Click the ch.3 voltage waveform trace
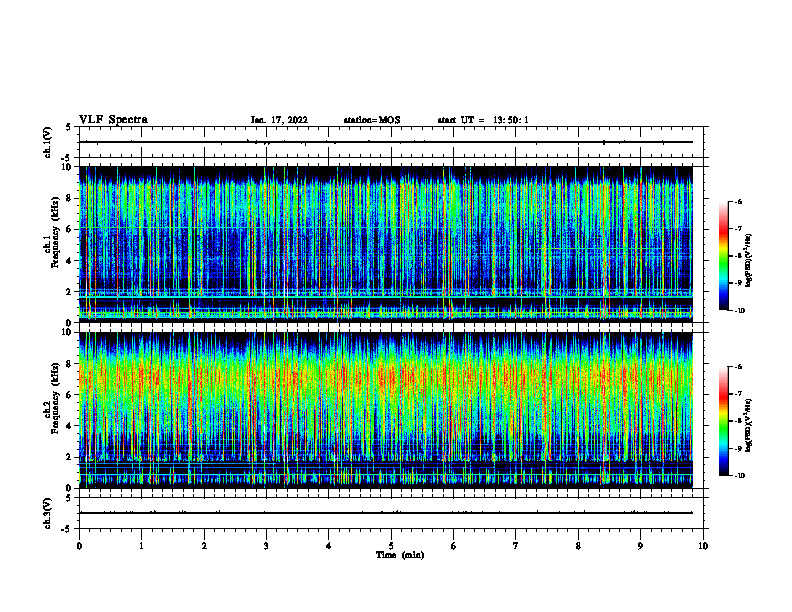Viewport: 792px width, 612px height. point(386,513)
